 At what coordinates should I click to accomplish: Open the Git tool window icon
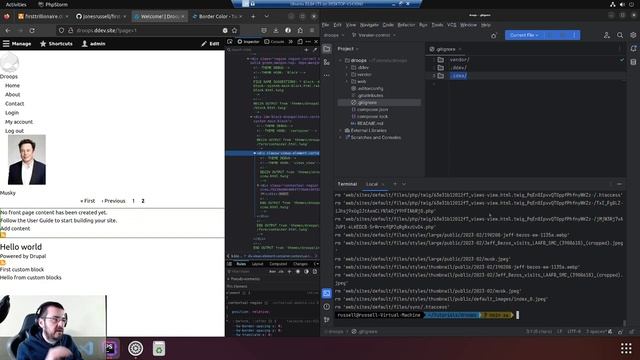pyautogui.click(x=327, y=320)
